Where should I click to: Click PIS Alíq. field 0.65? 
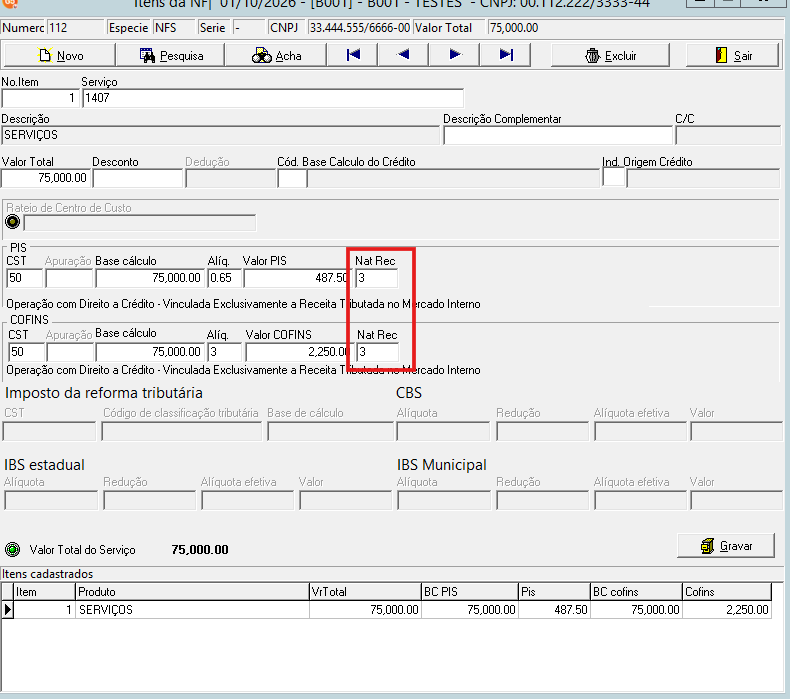pyautogui.click(x=224, y=278)
